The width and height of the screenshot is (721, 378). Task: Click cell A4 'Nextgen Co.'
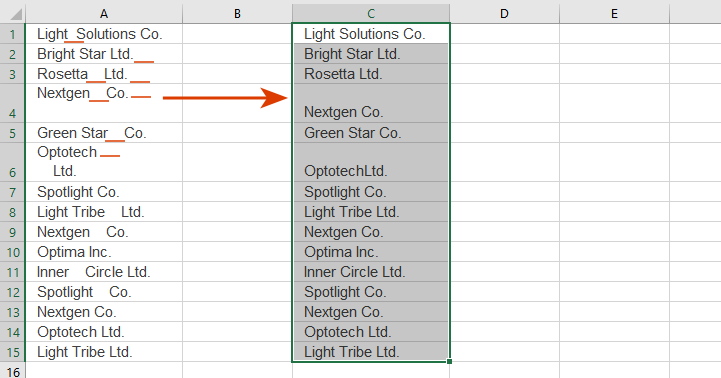click(x=104, y=103)
